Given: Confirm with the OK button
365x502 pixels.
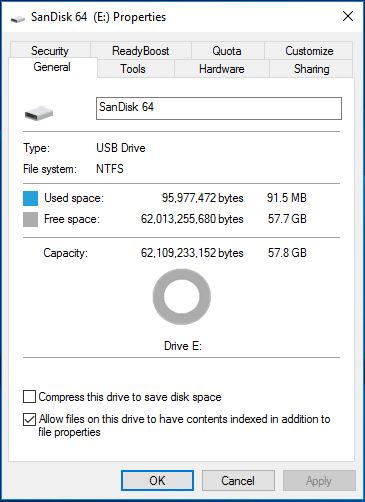Looking at the screenshot, I should tap(157, 480).
